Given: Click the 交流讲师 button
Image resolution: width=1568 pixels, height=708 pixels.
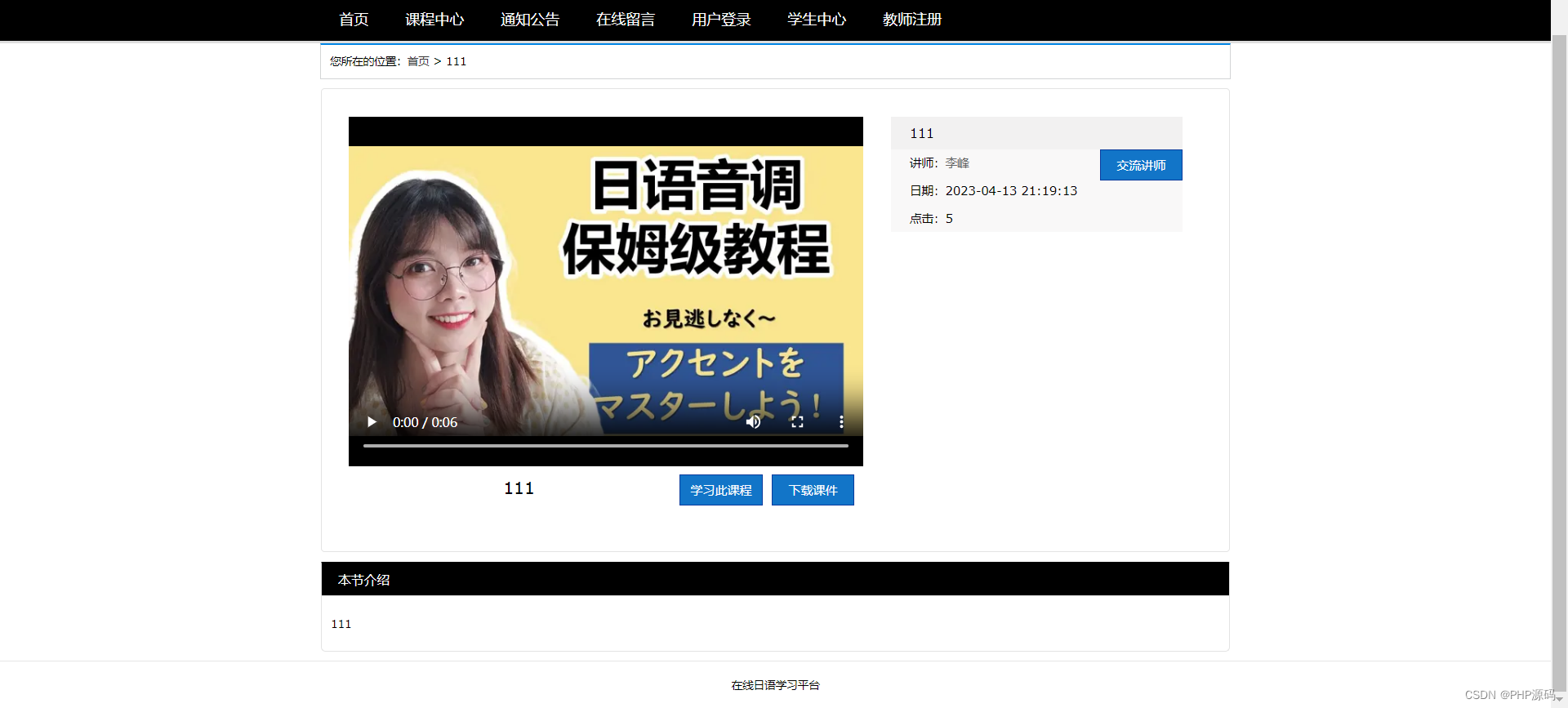Looking at the screenshot, I should pos(1141,165).
